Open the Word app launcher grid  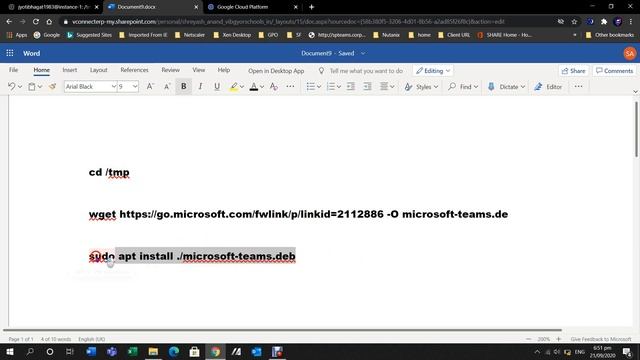point(10,53)
